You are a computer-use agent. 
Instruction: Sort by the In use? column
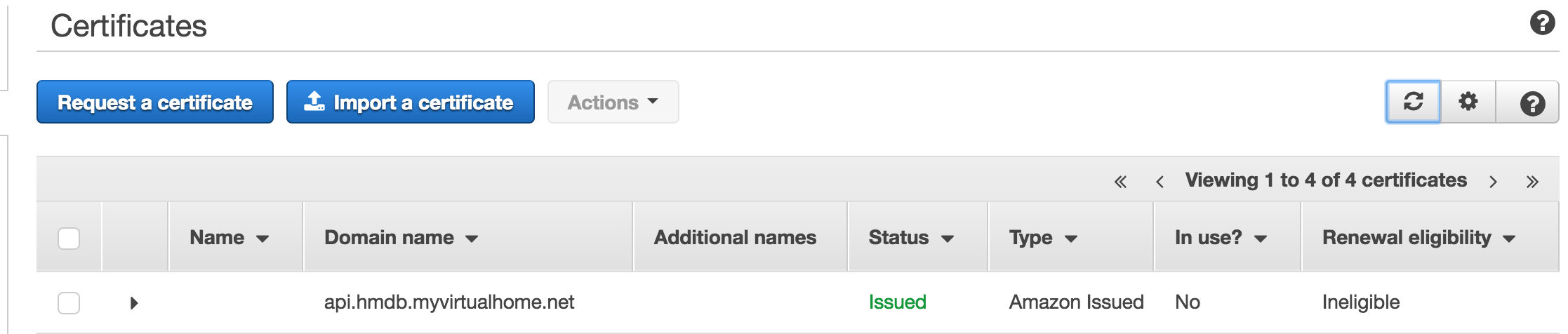[1220, 238]
